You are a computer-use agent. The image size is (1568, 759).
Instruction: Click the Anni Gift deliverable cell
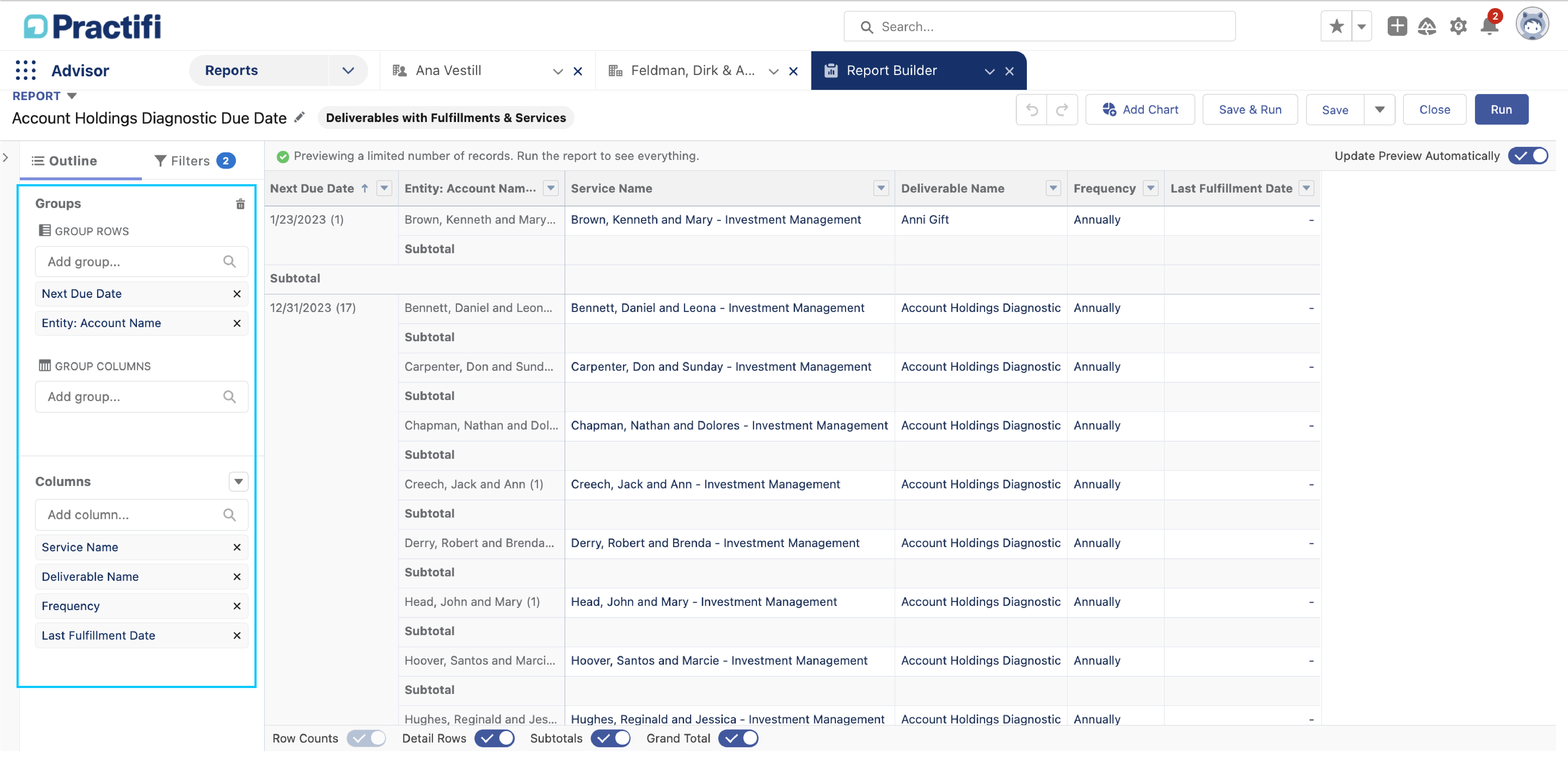[x=980, y=220]
